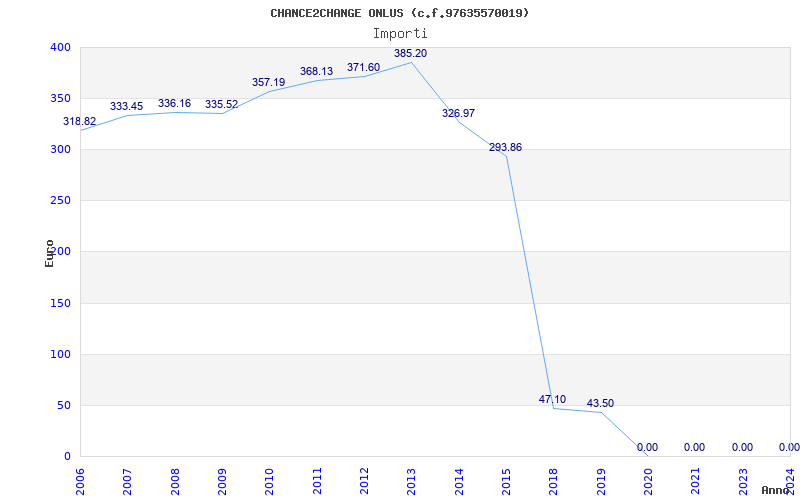Click the 357.19 data label
The image size is (800, 500).
pos(268,82)
